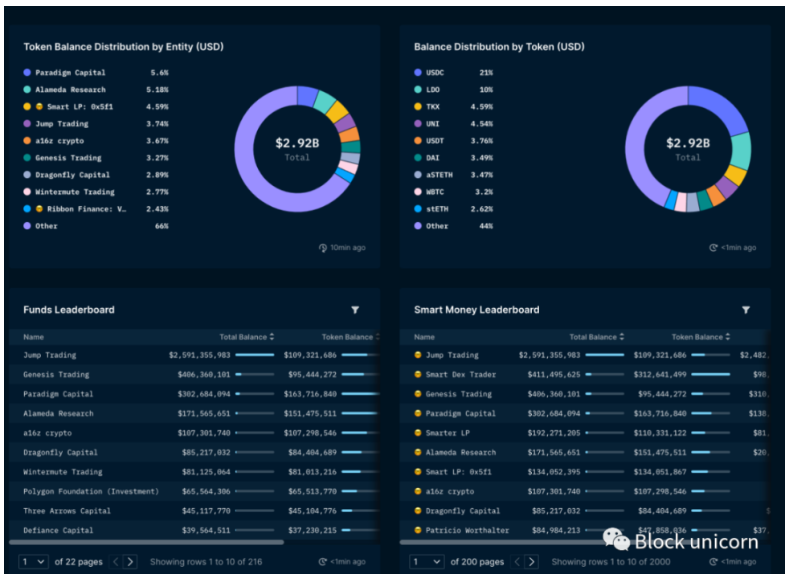This screenshot has height=580, width=788.
Task: Open Jump Trading row in Funds Leaderboard
Action: click(x=194, y=355)
